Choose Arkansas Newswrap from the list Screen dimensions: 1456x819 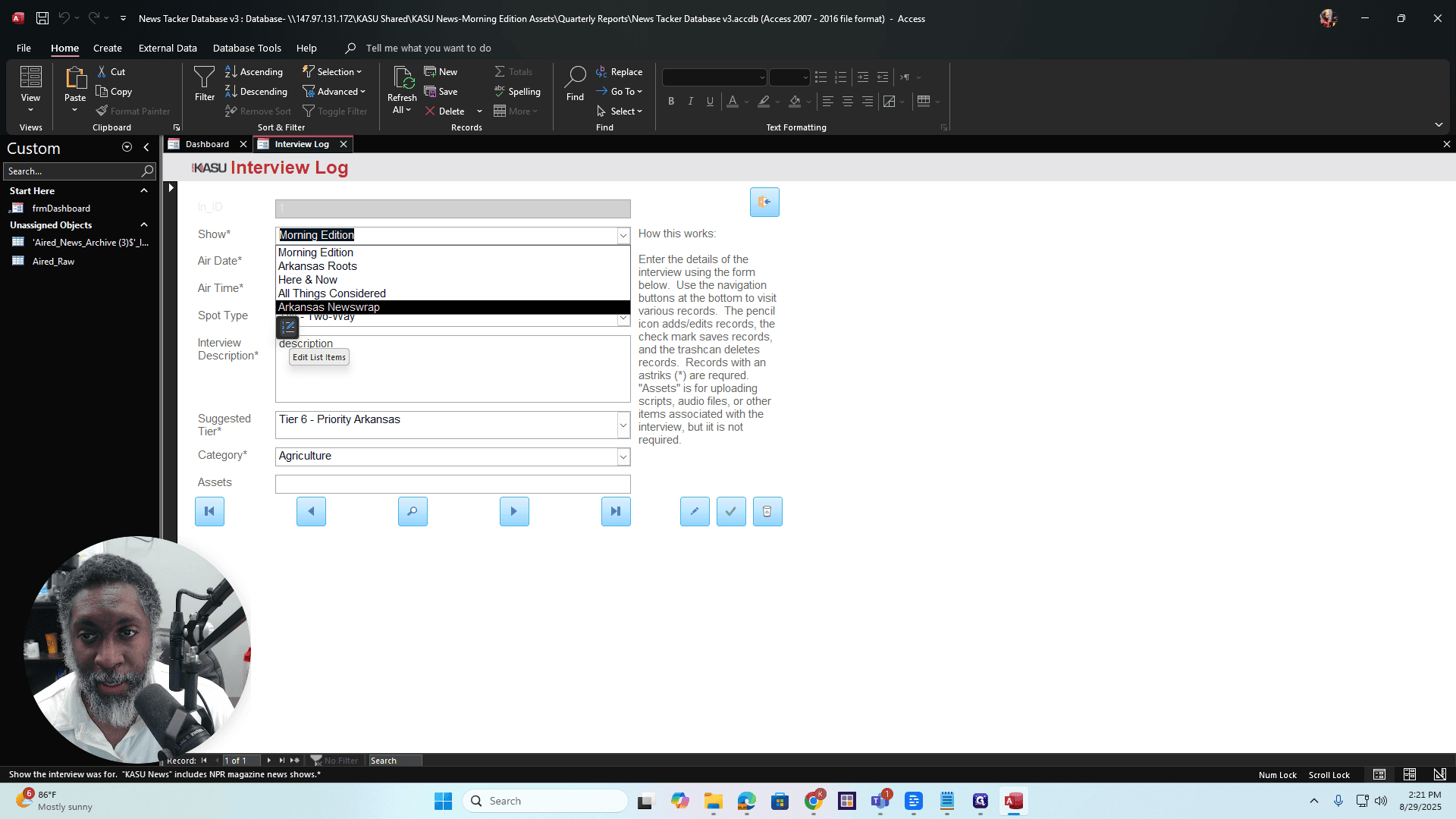pos(453,307)
